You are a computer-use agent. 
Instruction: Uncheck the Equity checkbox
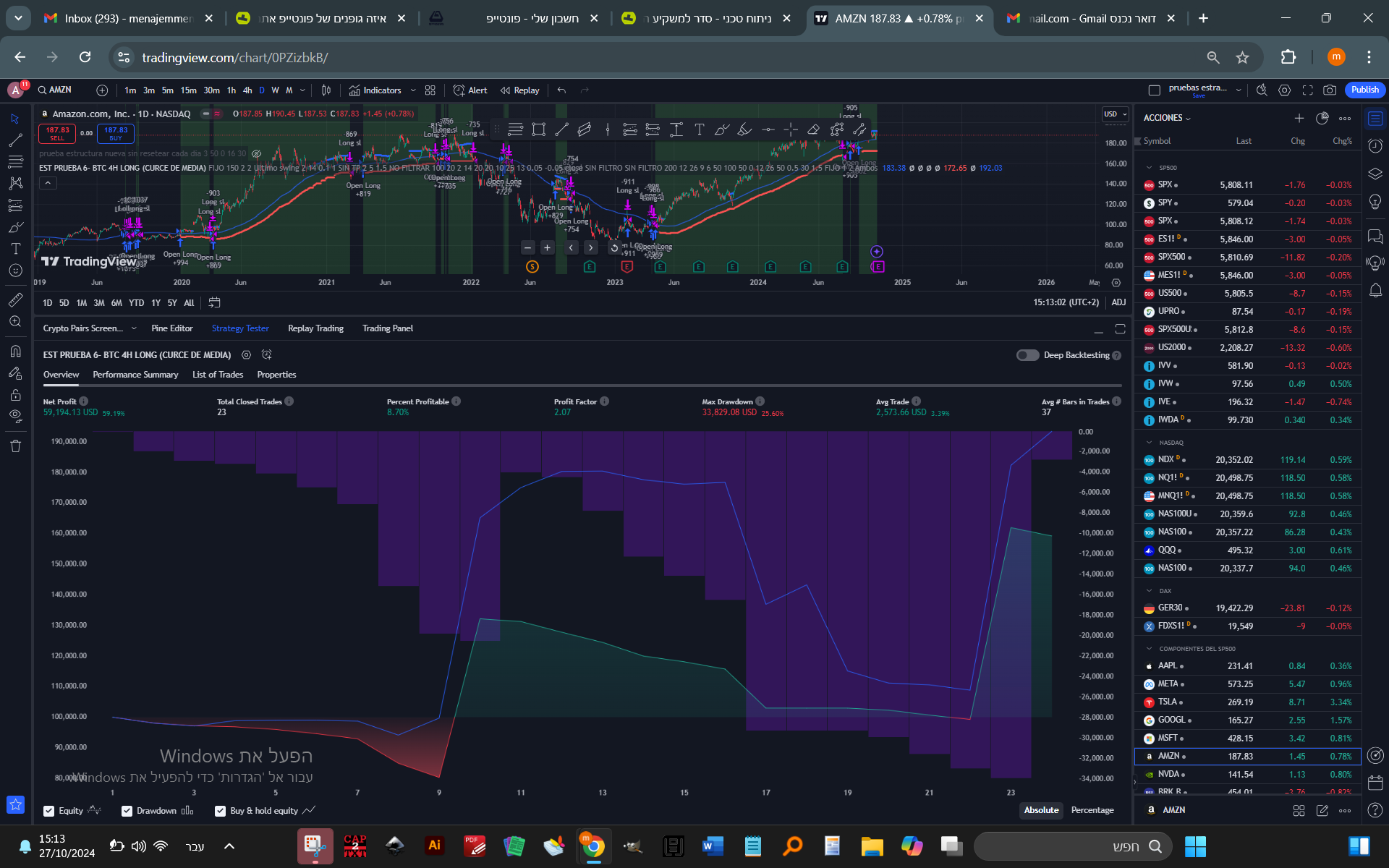click(49, 811)
